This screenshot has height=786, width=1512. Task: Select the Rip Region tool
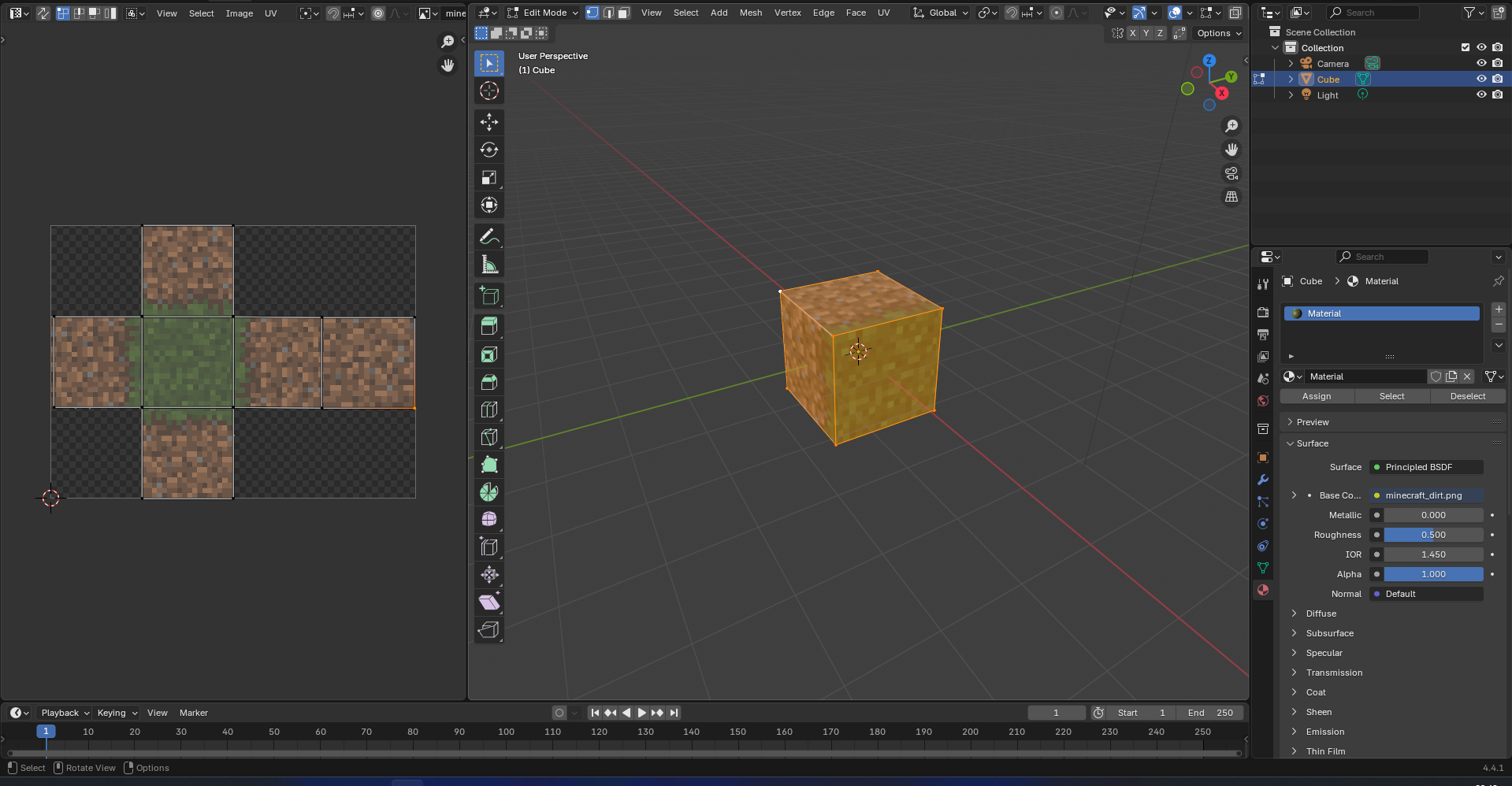(x=489, y=629)
